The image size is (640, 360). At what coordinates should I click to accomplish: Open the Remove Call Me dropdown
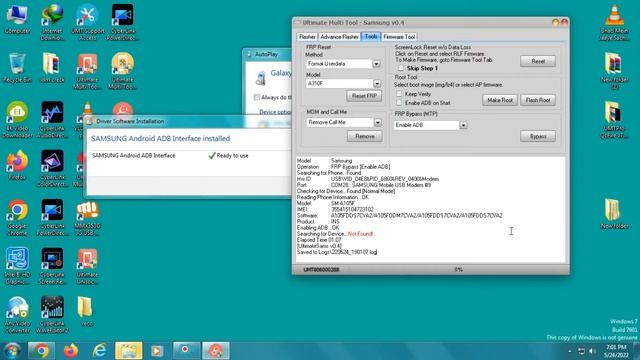tap(378, 122)
